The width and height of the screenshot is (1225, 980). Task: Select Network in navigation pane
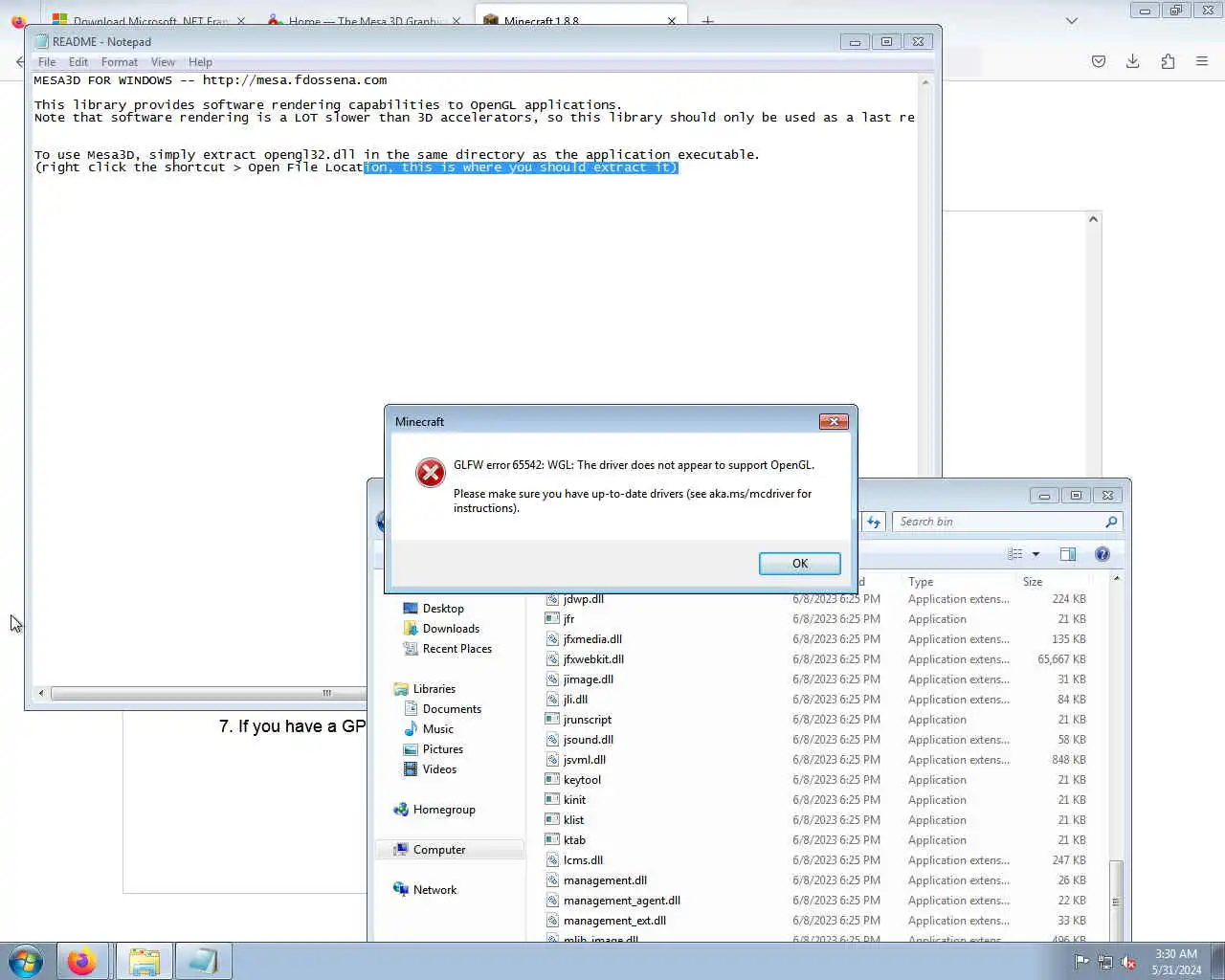434,890
